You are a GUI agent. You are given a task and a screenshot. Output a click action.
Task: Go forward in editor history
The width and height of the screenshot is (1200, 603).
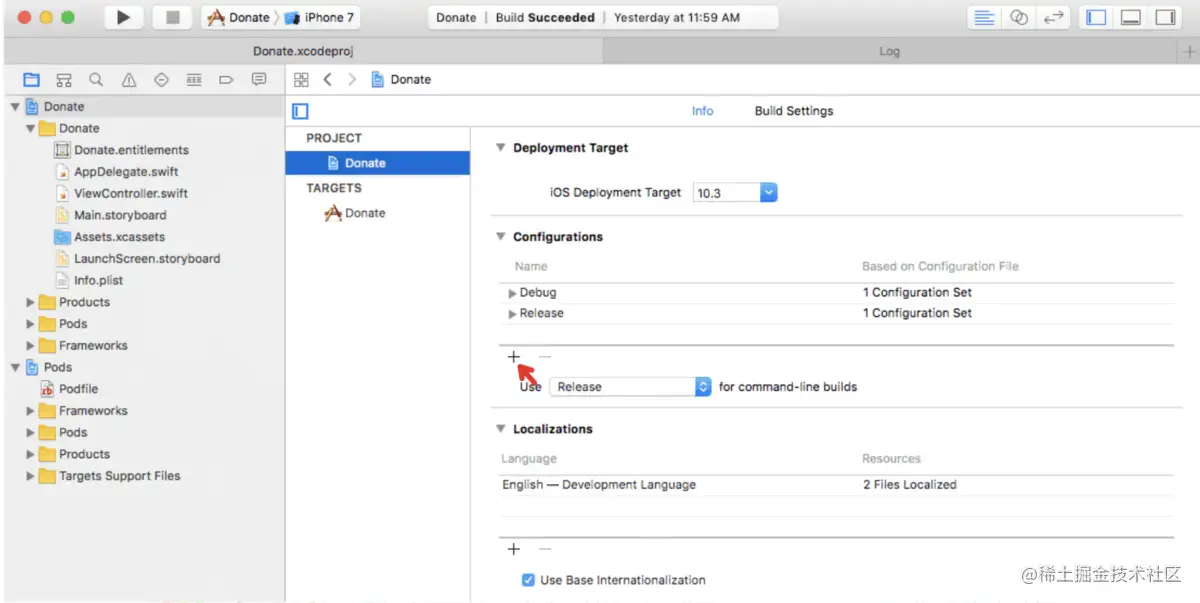point(352,80)
